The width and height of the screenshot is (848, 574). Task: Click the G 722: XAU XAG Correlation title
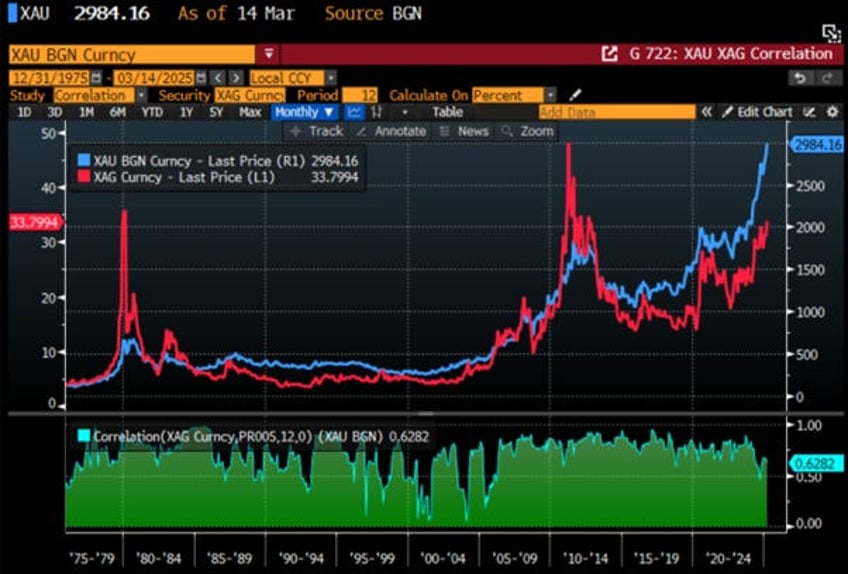click(x=731, y=54)
